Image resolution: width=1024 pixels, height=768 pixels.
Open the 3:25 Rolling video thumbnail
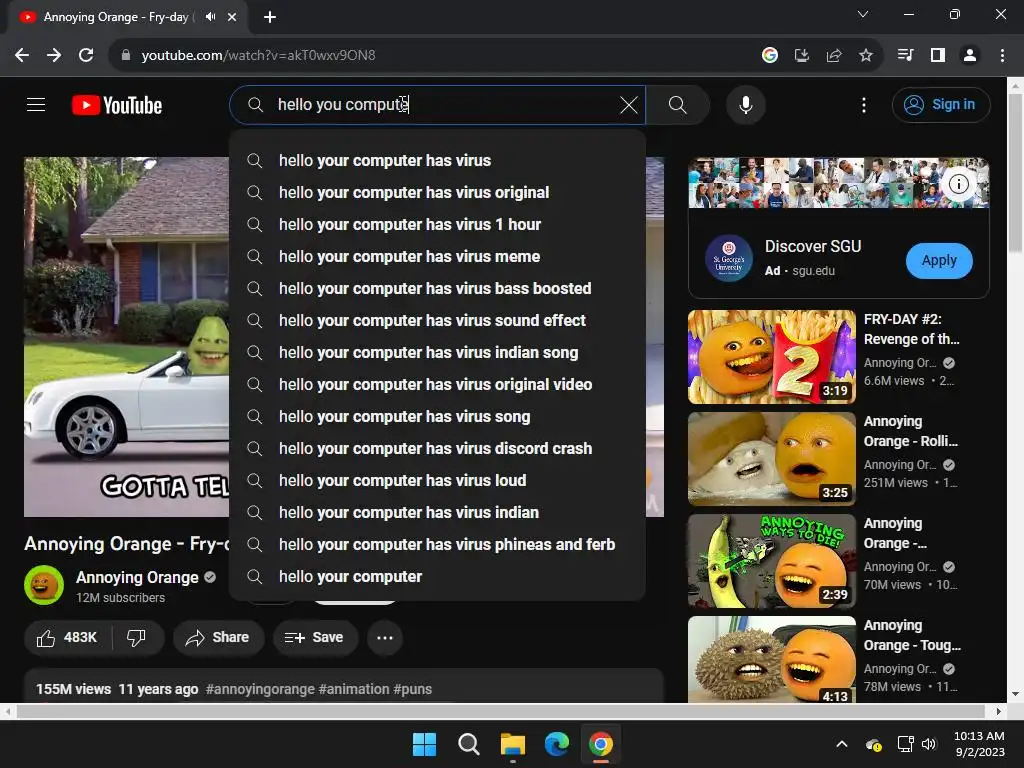pos(772,458)
